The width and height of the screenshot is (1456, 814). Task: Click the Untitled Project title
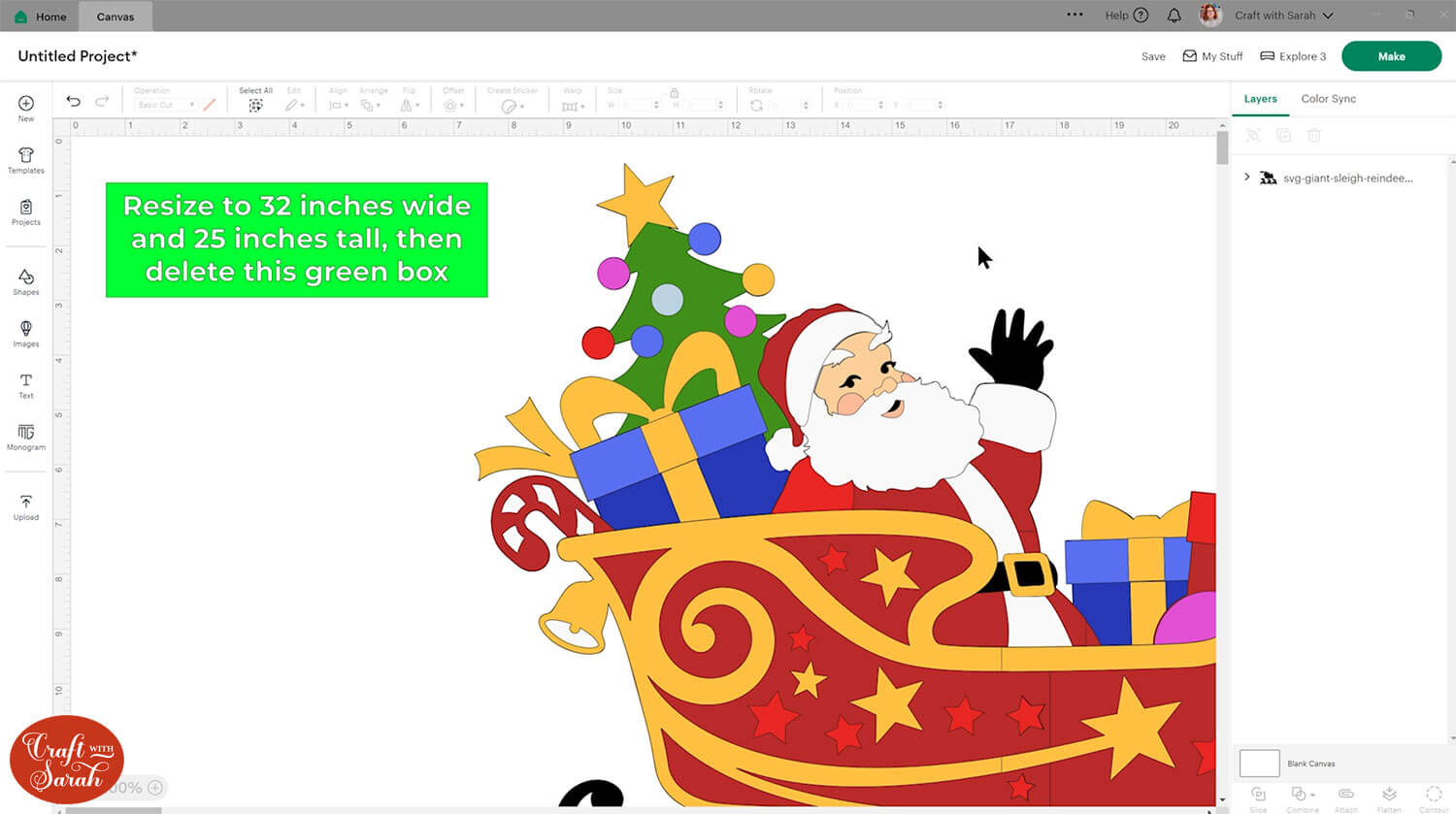tap(78, 56)
